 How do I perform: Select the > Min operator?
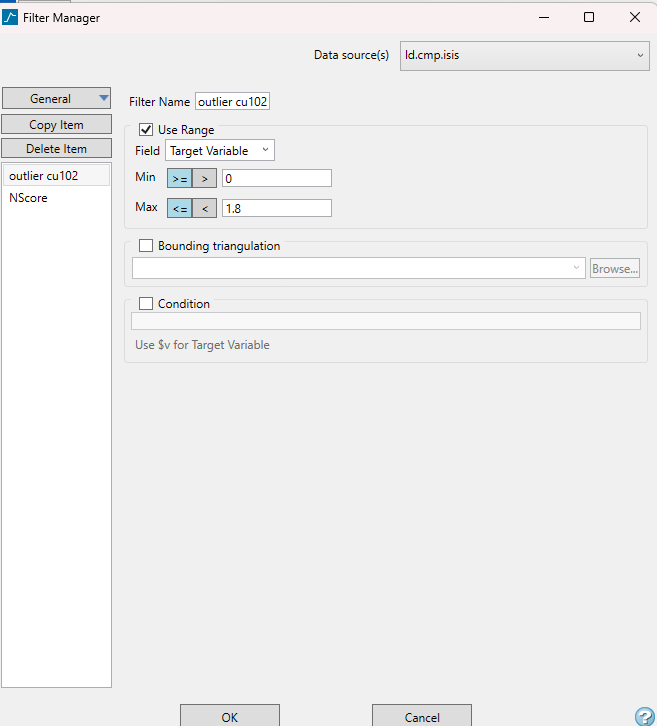pos(205,178)
